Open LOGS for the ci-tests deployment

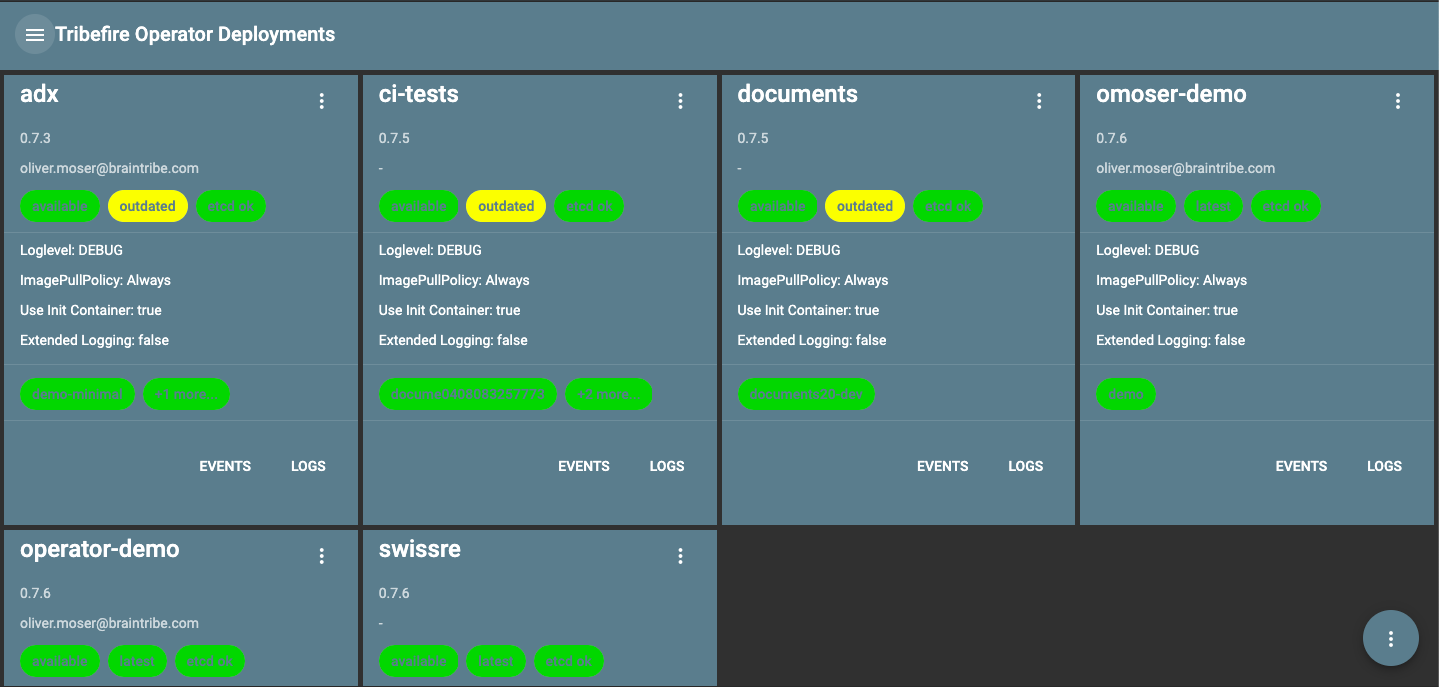(667, 466)
